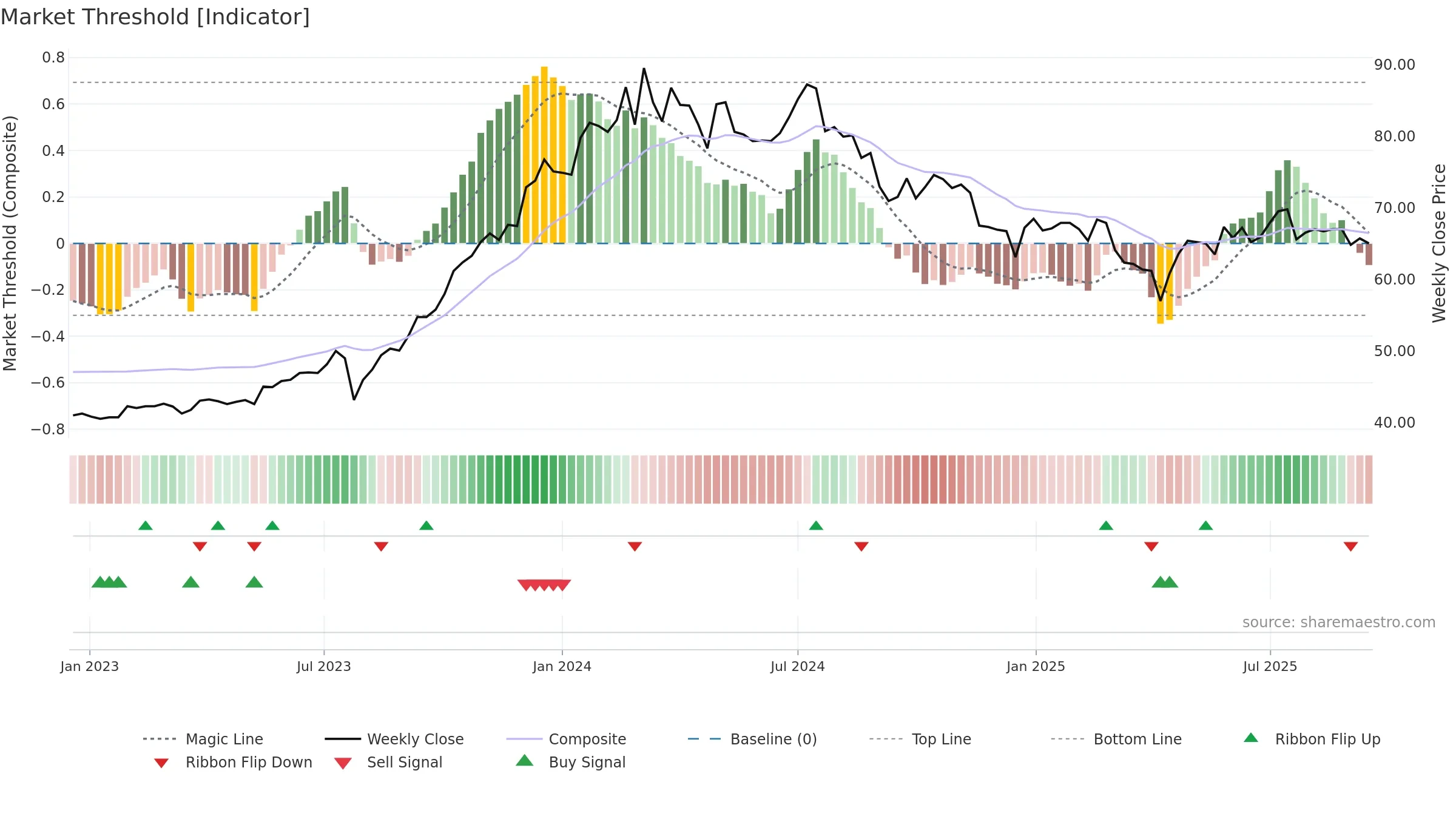Click the 0.2 tick on the left axis
Viewport: 1456px width, 819px height.
(53, 197)
